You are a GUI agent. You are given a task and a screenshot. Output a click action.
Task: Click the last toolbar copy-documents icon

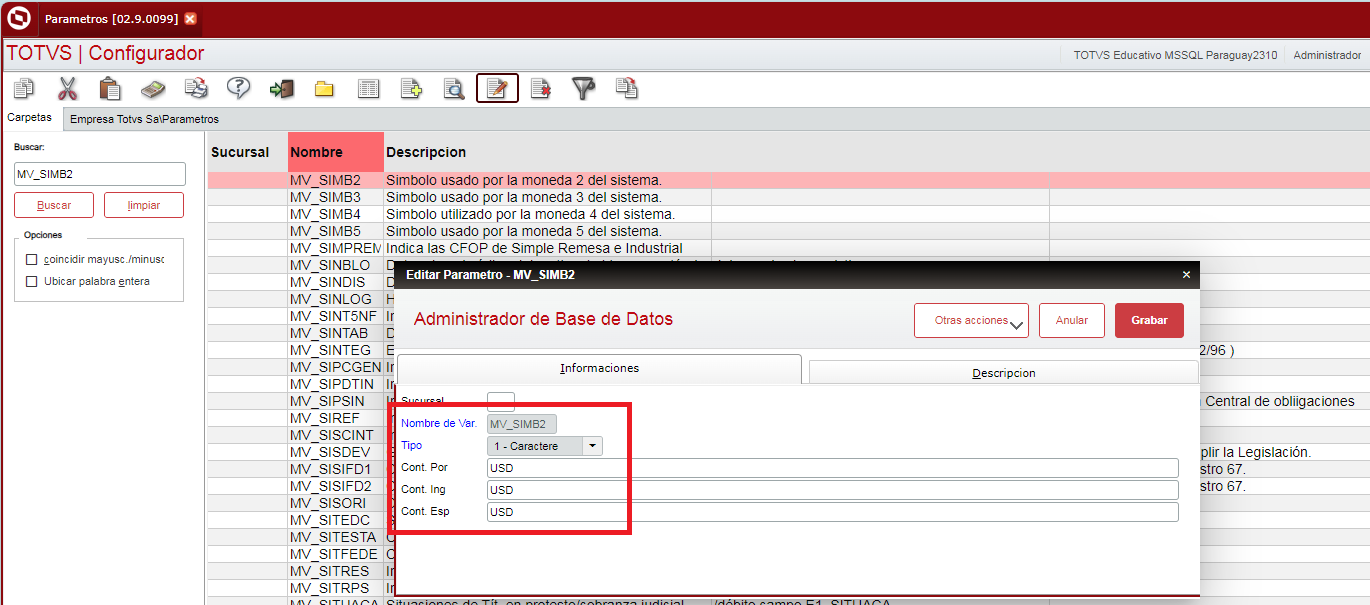coord(626,89)
